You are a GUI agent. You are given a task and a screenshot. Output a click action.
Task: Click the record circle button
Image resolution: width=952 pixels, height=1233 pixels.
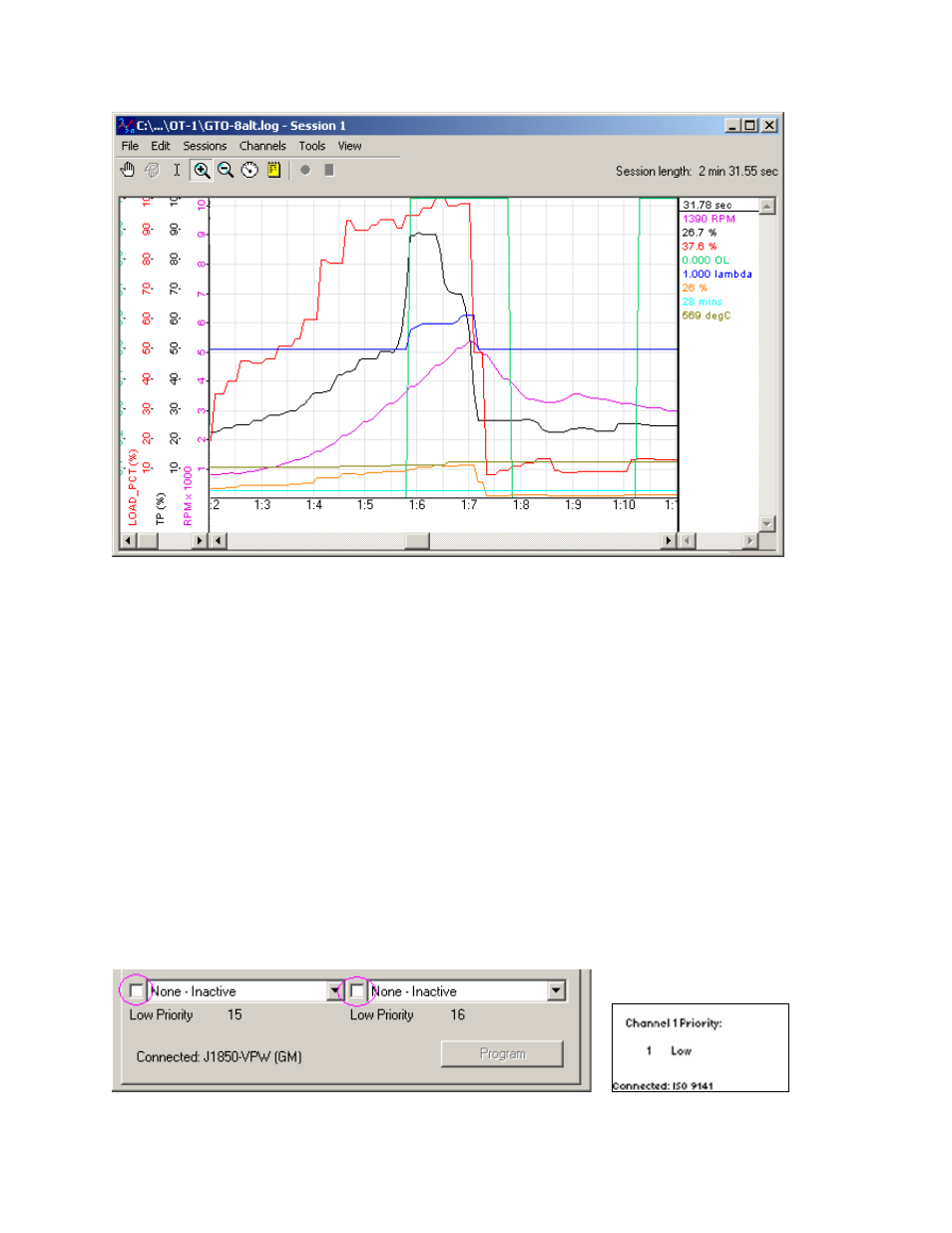click(x=305, y=170)
